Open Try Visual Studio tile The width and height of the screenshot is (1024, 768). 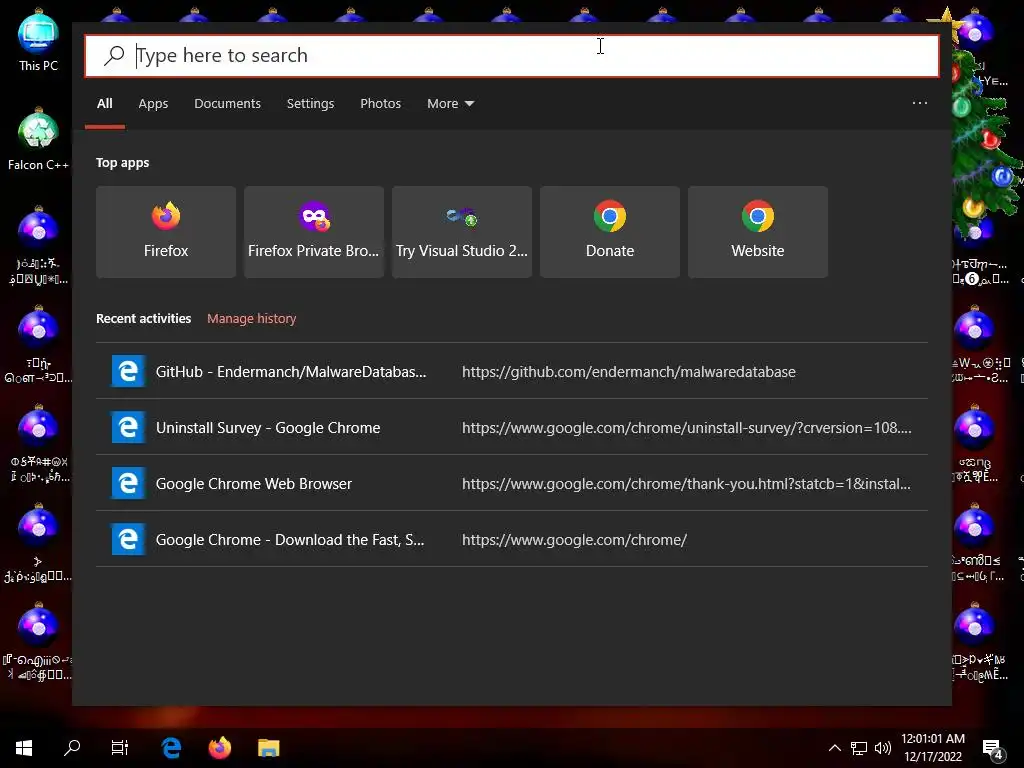pos(462,232)
